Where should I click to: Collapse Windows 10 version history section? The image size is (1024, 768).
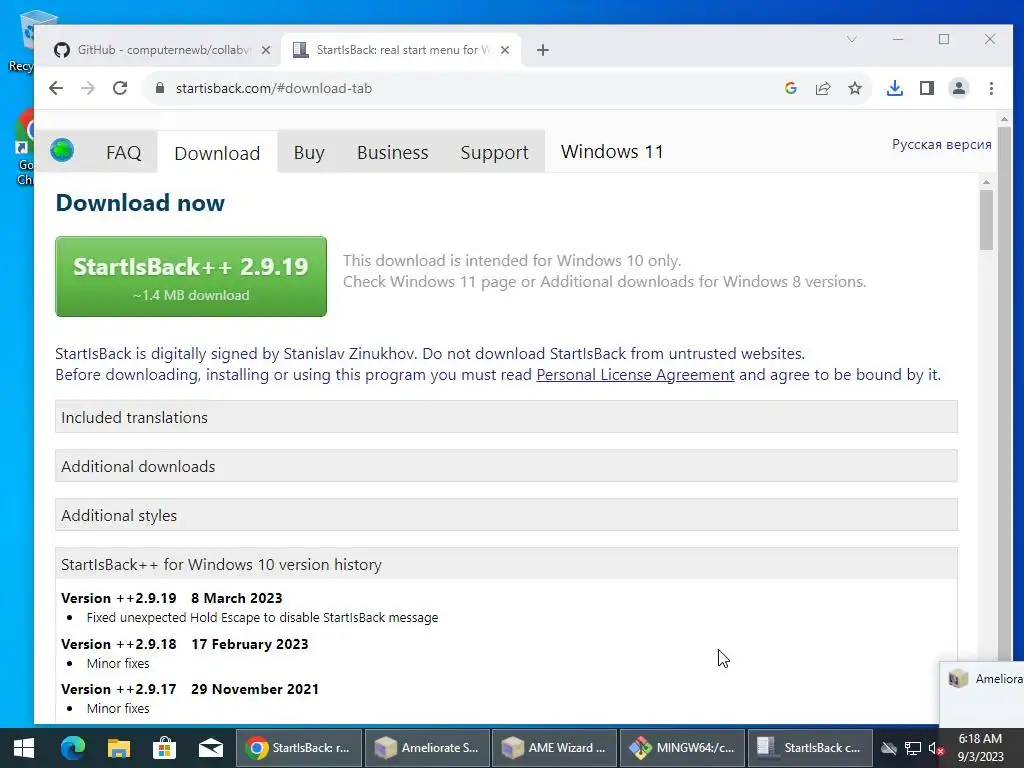click(x=506, y=564)
